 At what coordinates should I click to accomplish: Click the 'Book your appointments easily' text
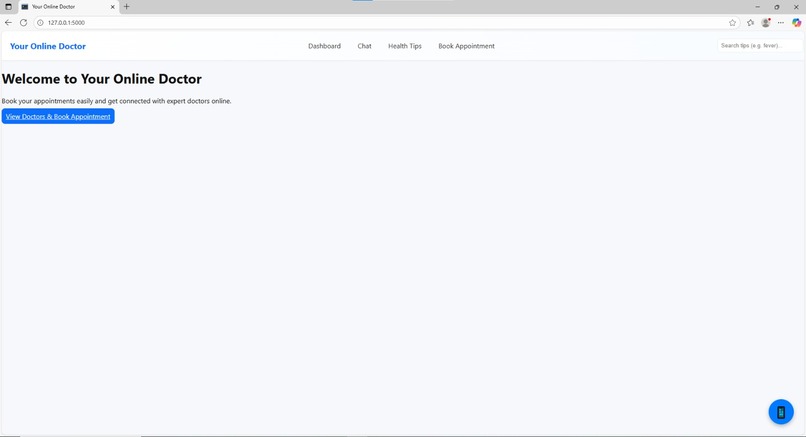pyautogui.click(x=117, y=101)
